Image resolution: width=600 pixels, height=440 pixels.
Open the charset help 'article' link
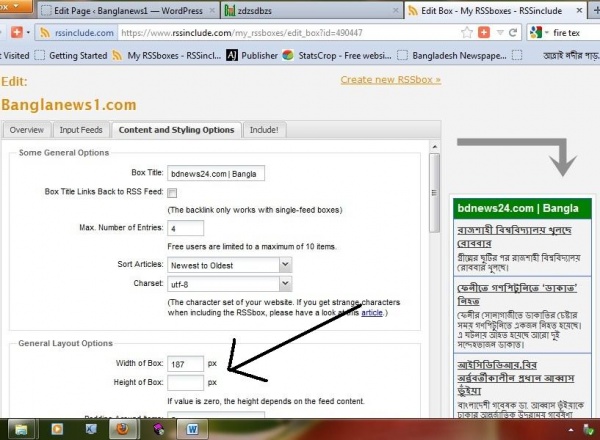[372, 313]
